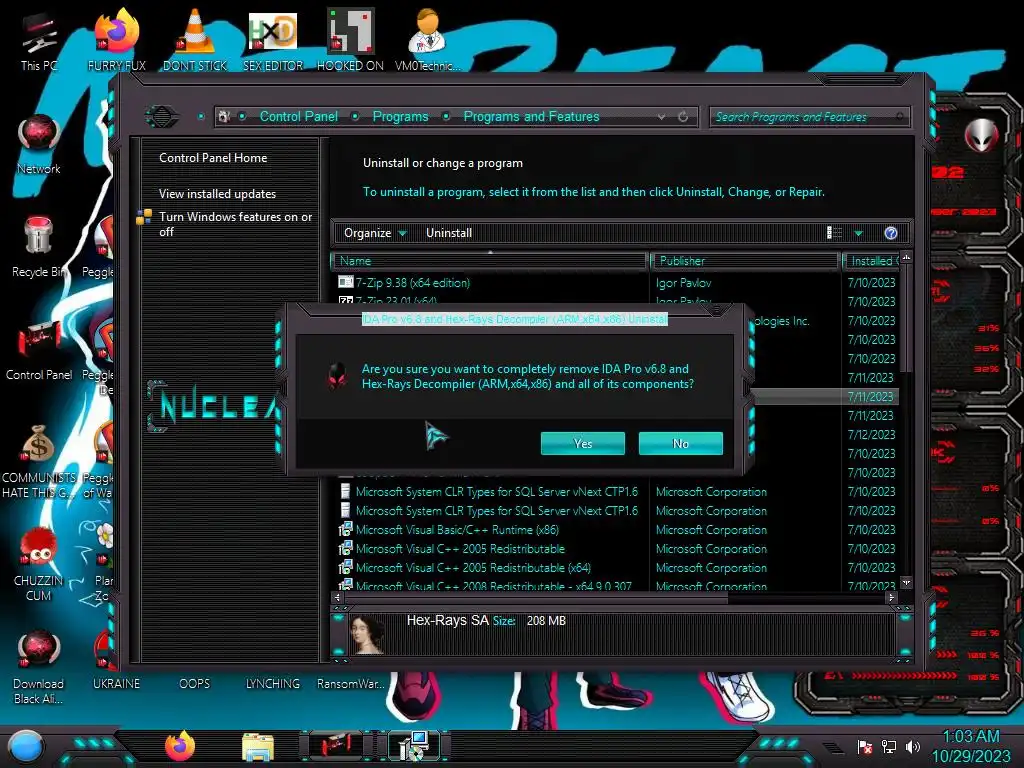Select the upper Microsoft System CLR Types entry
The image size is (1024, 768).
click(496, 492)
